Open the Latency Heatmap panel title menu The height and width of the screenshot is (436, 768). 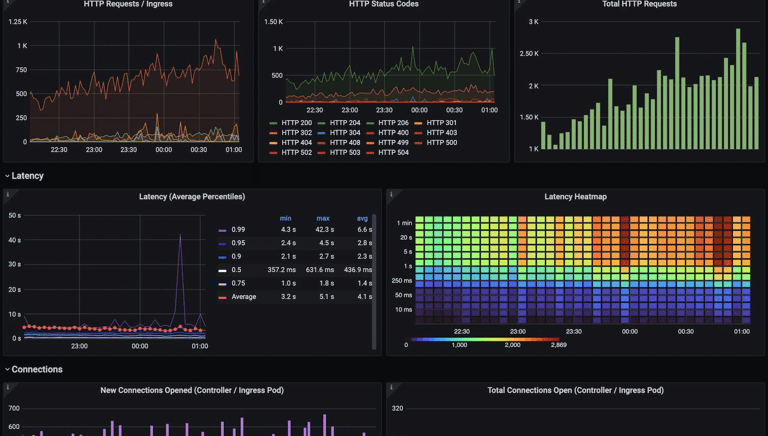(576, 196)
